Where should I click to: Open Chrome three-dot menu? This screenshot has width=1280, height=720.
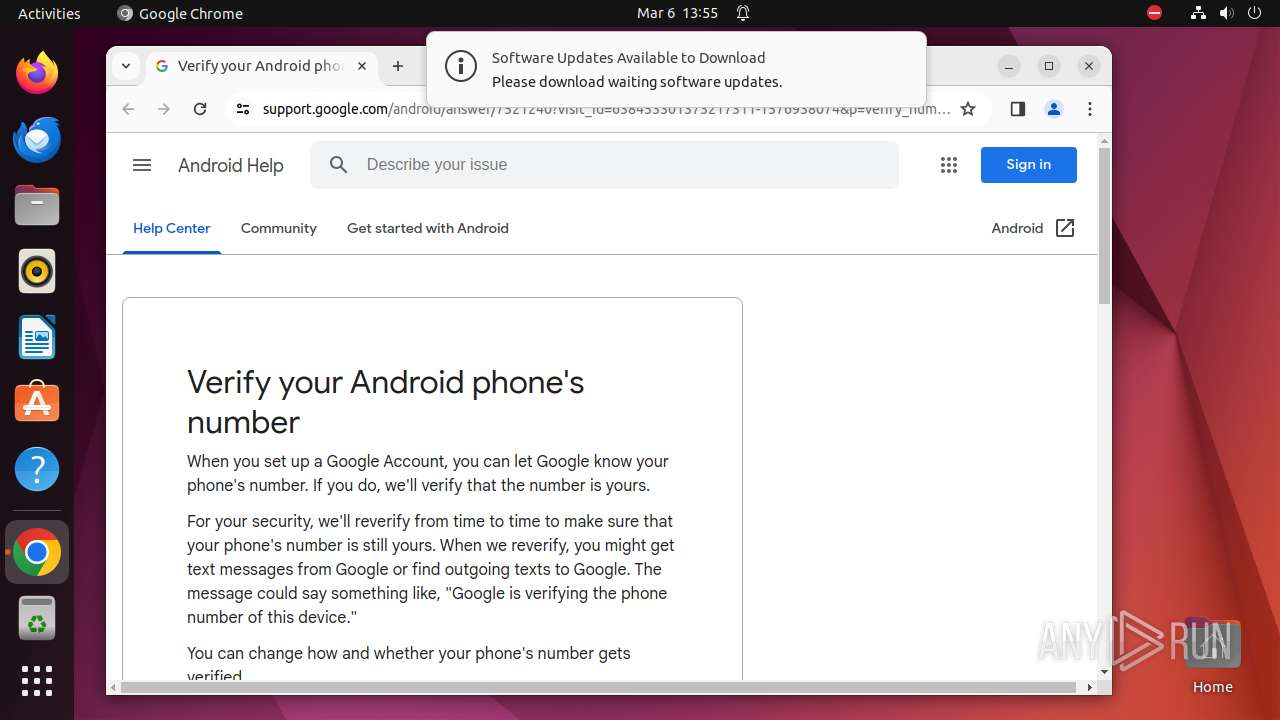point(1090,109)
